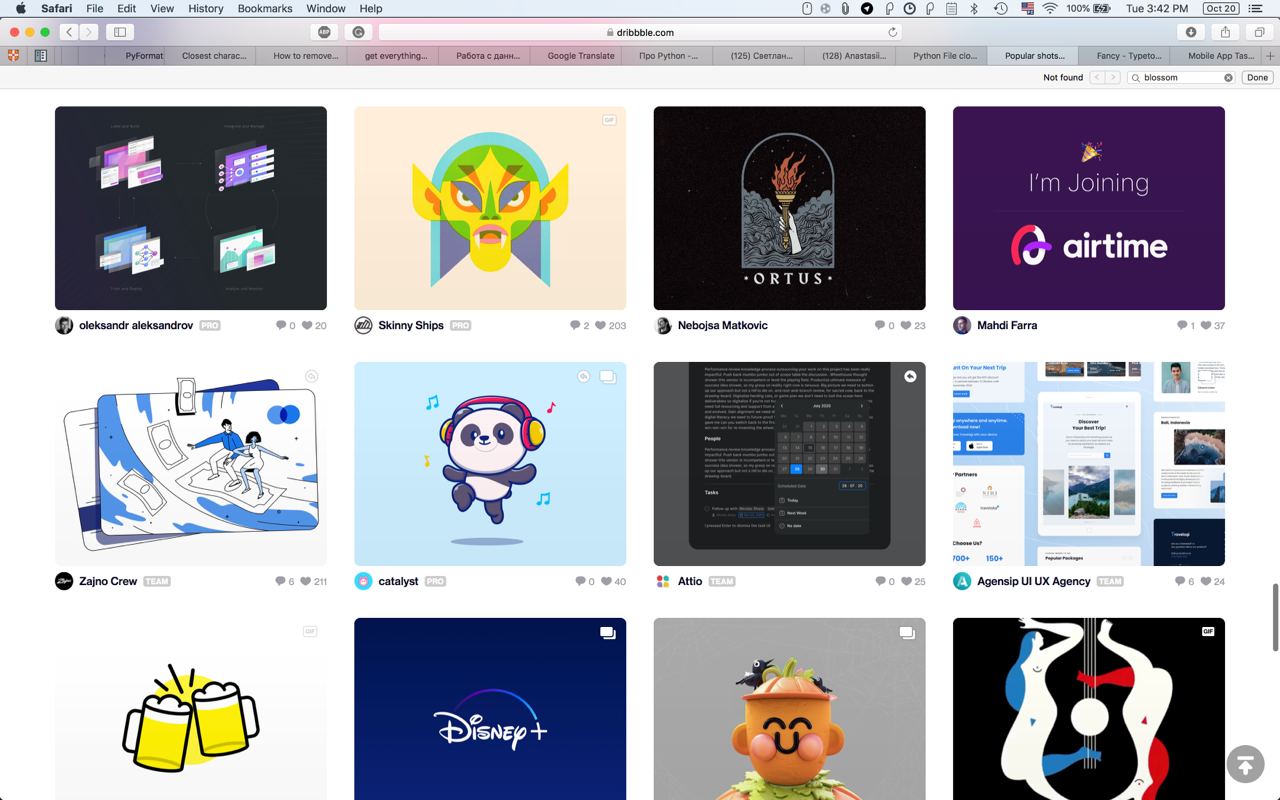This screenshot has height=800, width=1280.
Task: Open Mahdi Farra profile link
Action: click(1007, 325)
